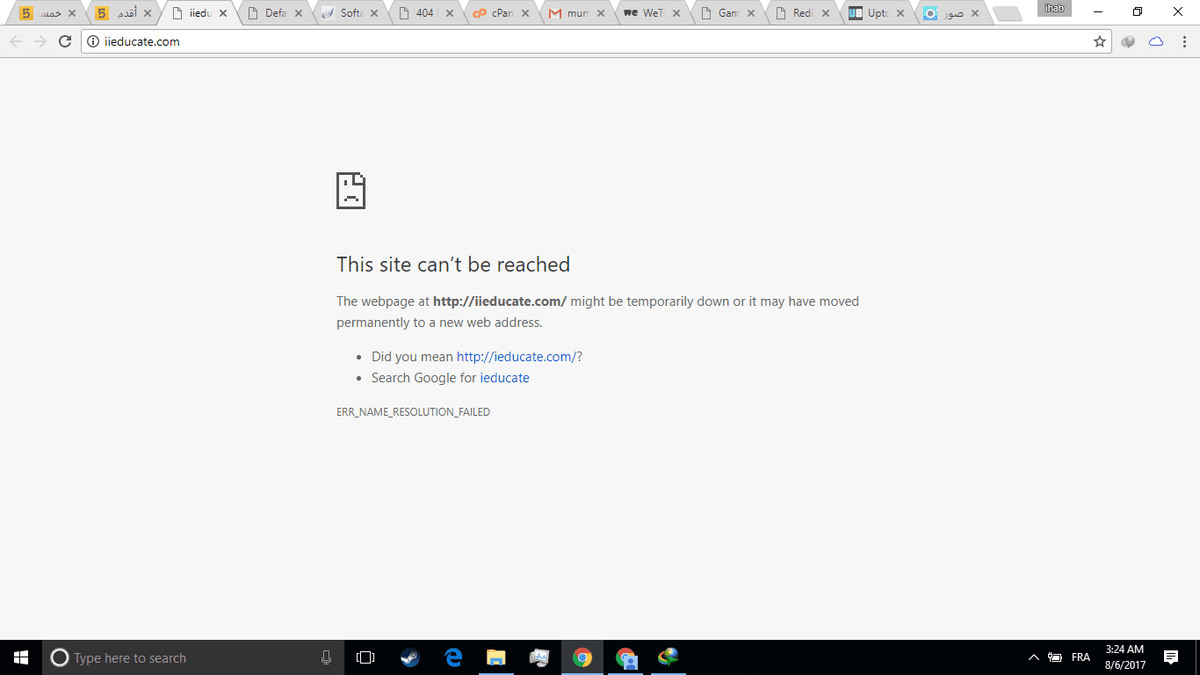Close the cPanel tab
Viewport: 1200px width, 675px height.
point(525,14)
